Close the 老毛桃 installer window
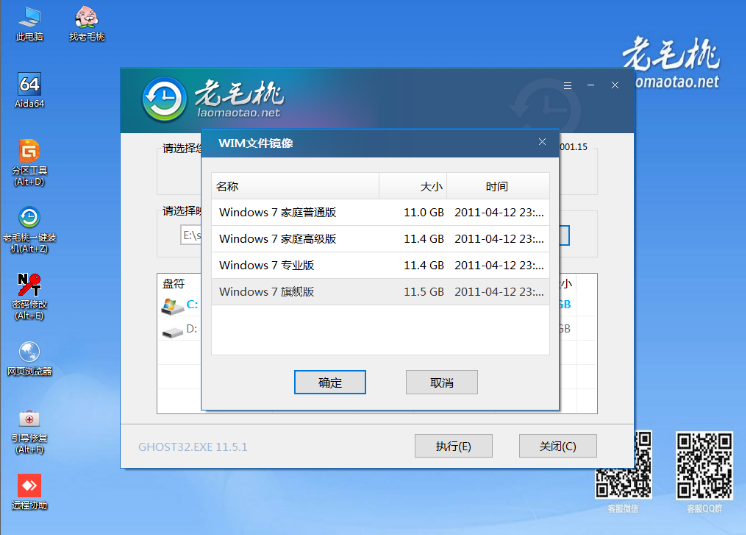Screen dimensions: 746x535 click(x=615, y=86)
